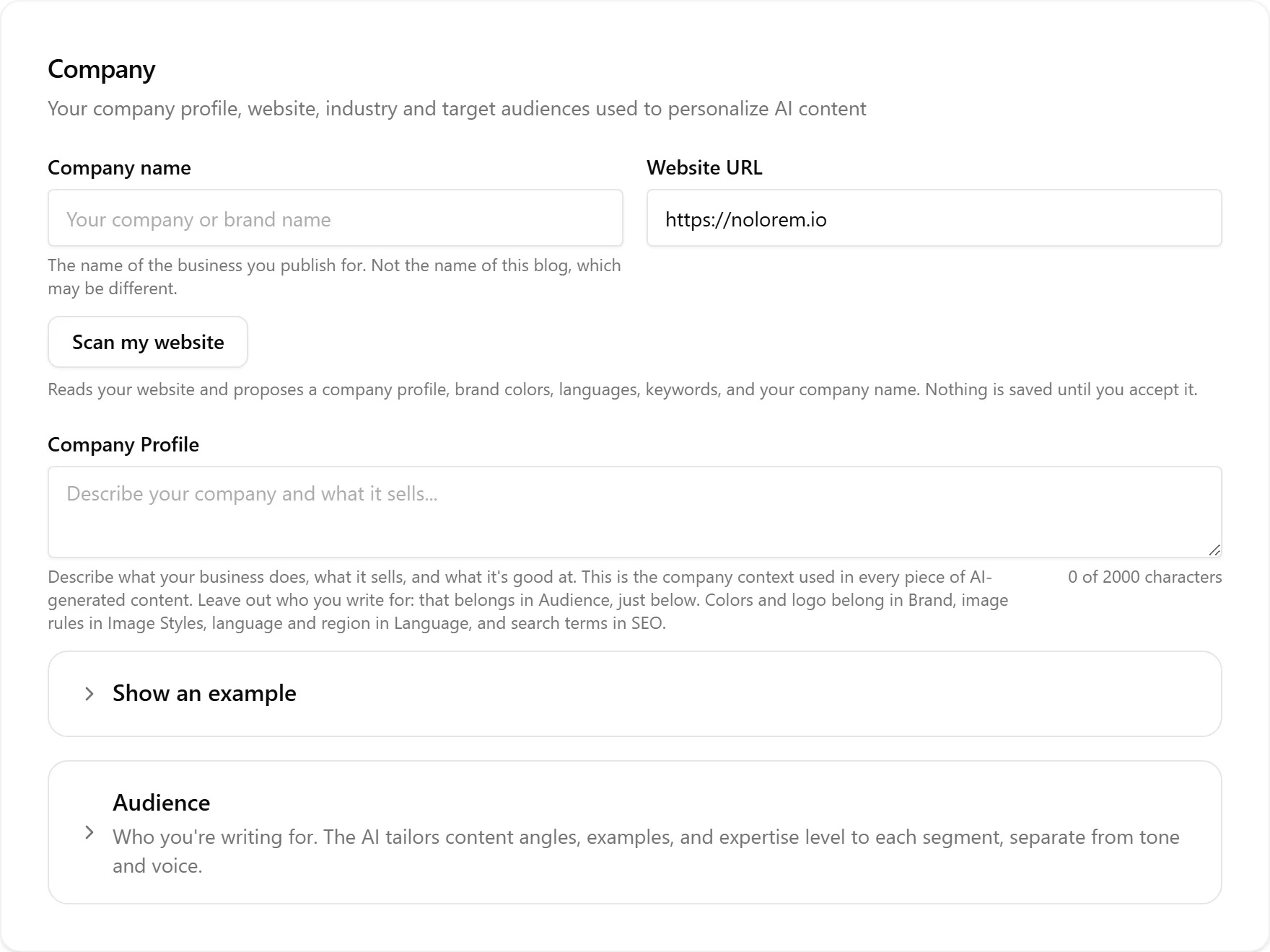The image size is (1270, 952).
Task: Grab the textarea resize handle corner
Action: click(1214, 550)
